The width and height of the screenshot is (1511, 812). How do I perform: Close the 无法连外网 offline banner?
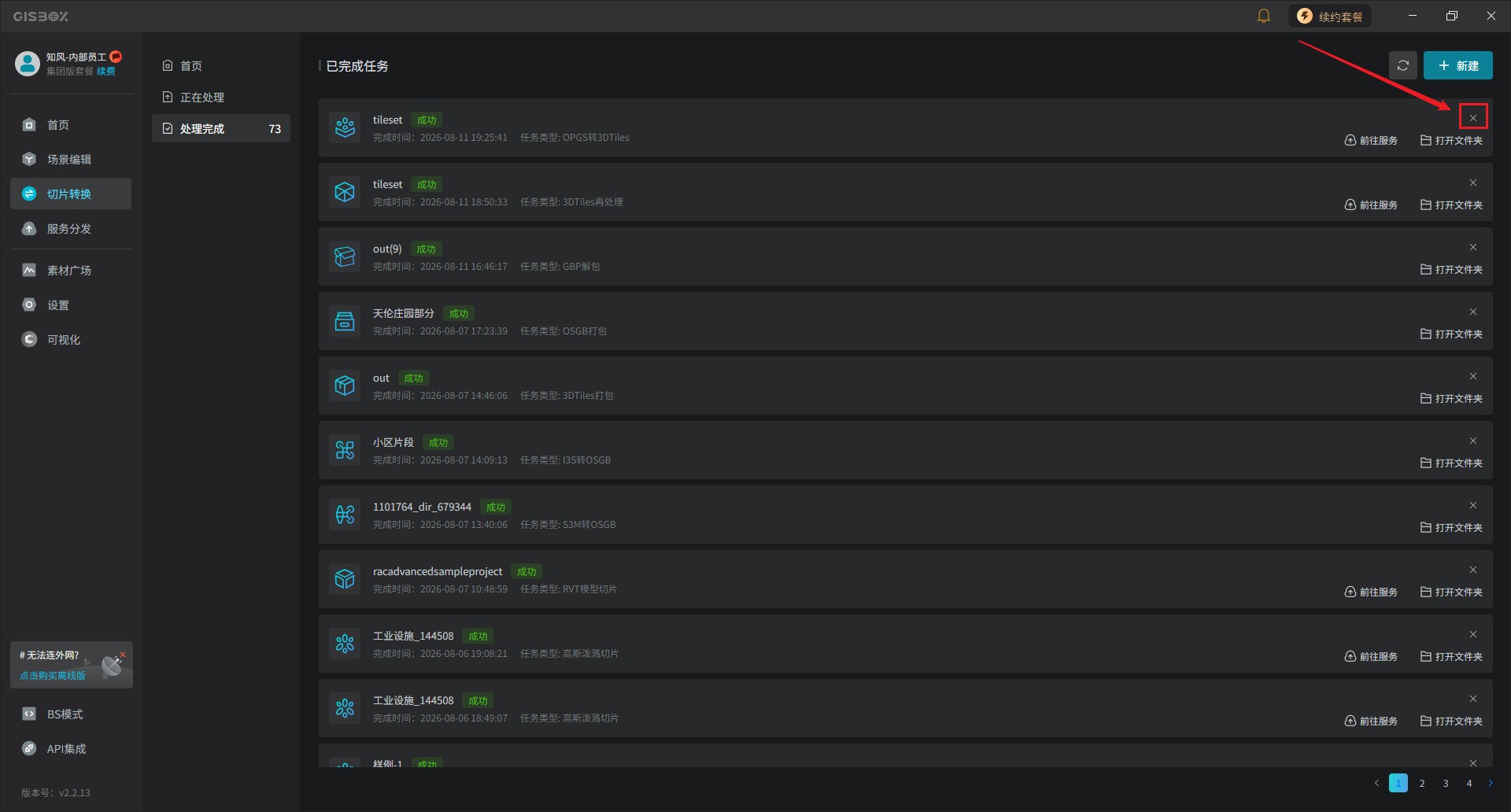(x=123, y=655)
